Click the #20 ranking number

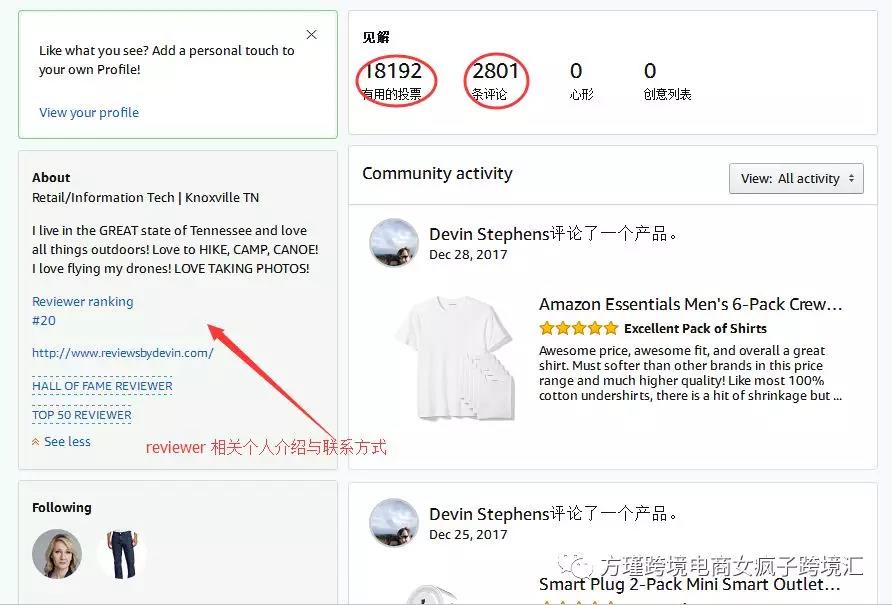click(x=44, y=320)
